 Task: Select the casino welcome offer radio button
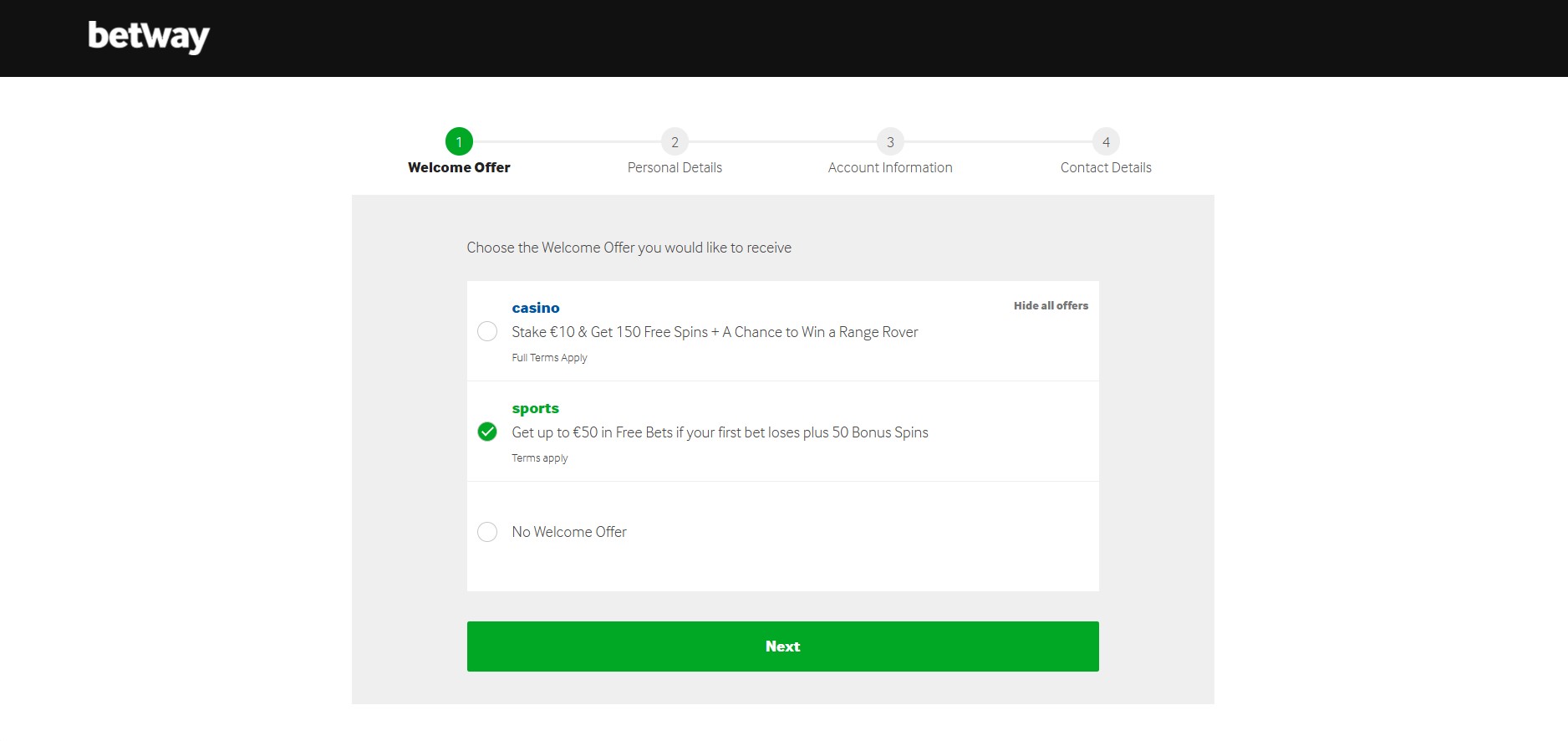click(487, 331)
